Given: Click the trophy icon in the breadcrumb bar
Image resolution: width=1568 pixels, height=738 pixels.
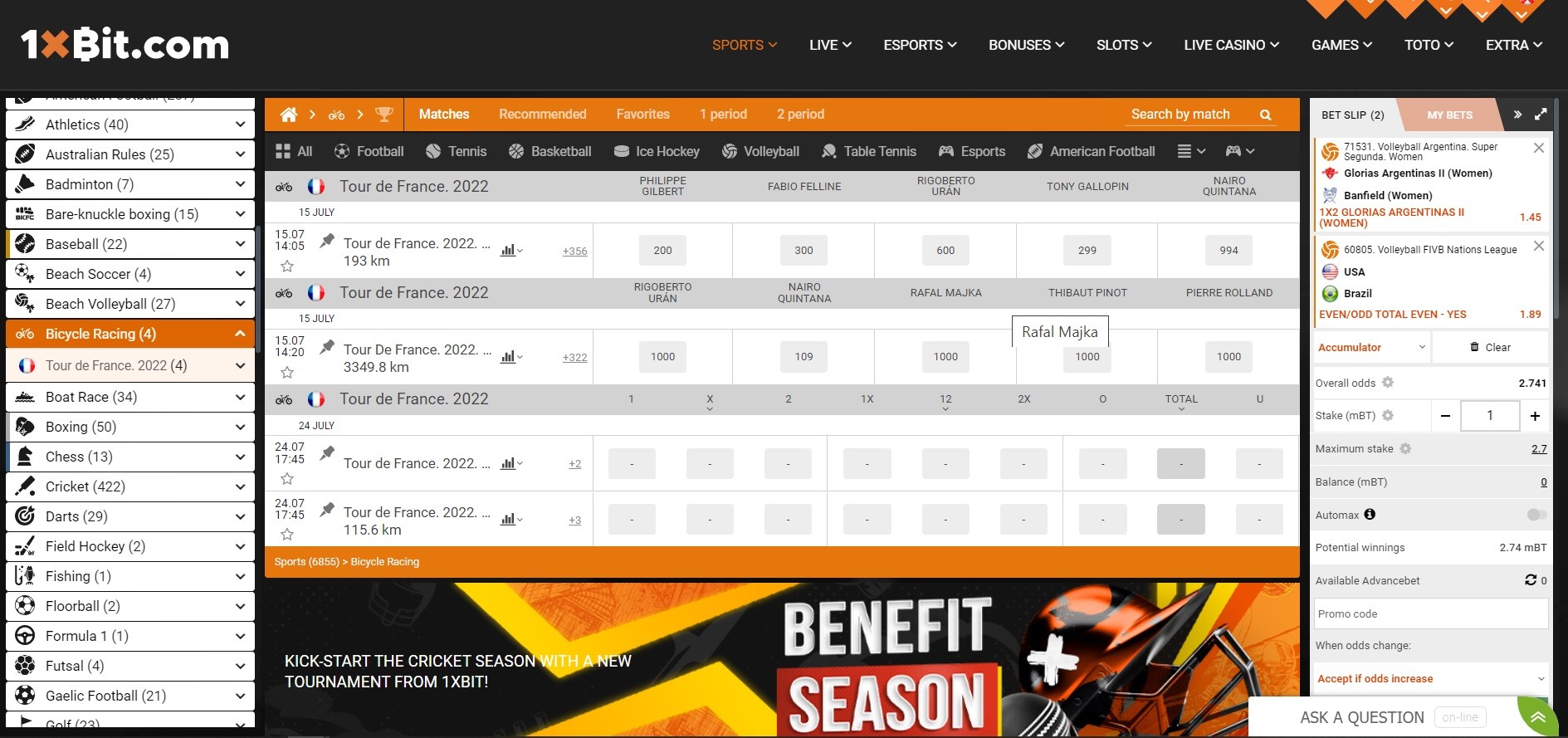Looking at the screenshot, I should click(x=384, y=115).
